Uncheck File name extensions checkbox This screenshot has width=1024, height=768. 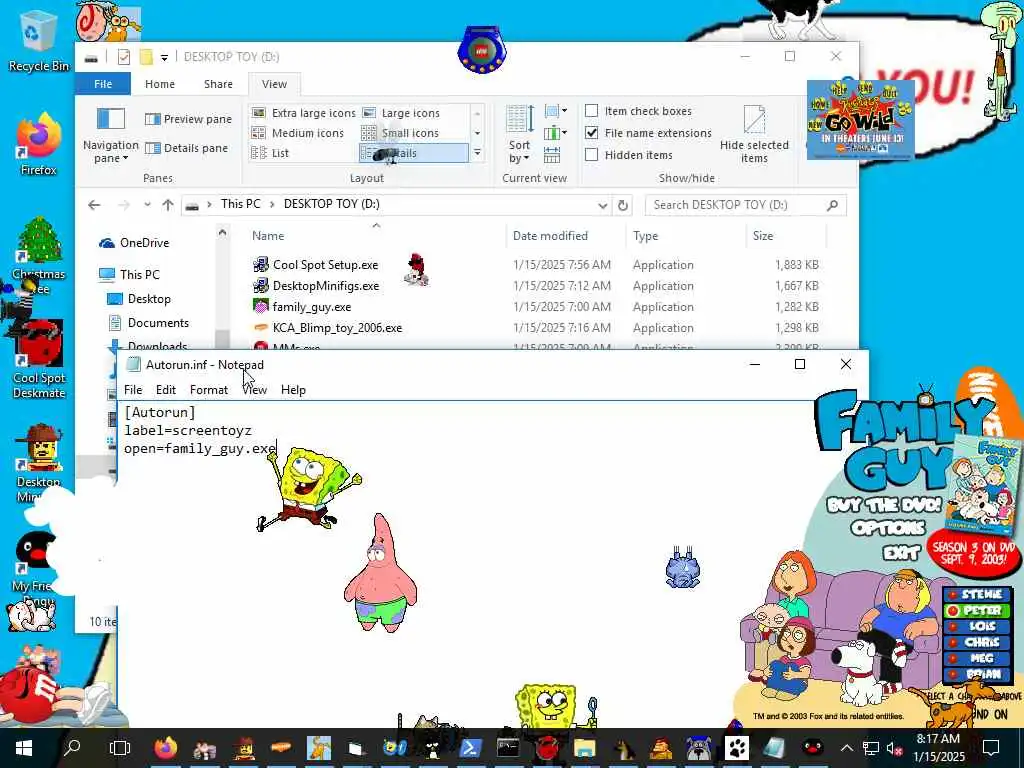tap(592, 133)
